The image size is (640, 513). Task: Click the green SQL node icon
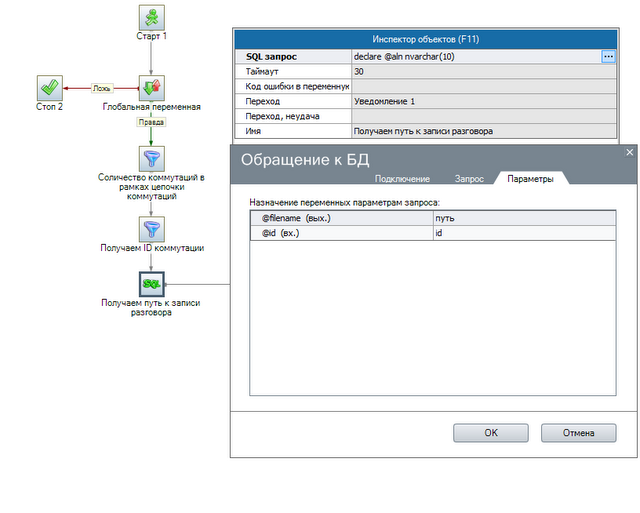pyautogui.click(x=151, y=284)
